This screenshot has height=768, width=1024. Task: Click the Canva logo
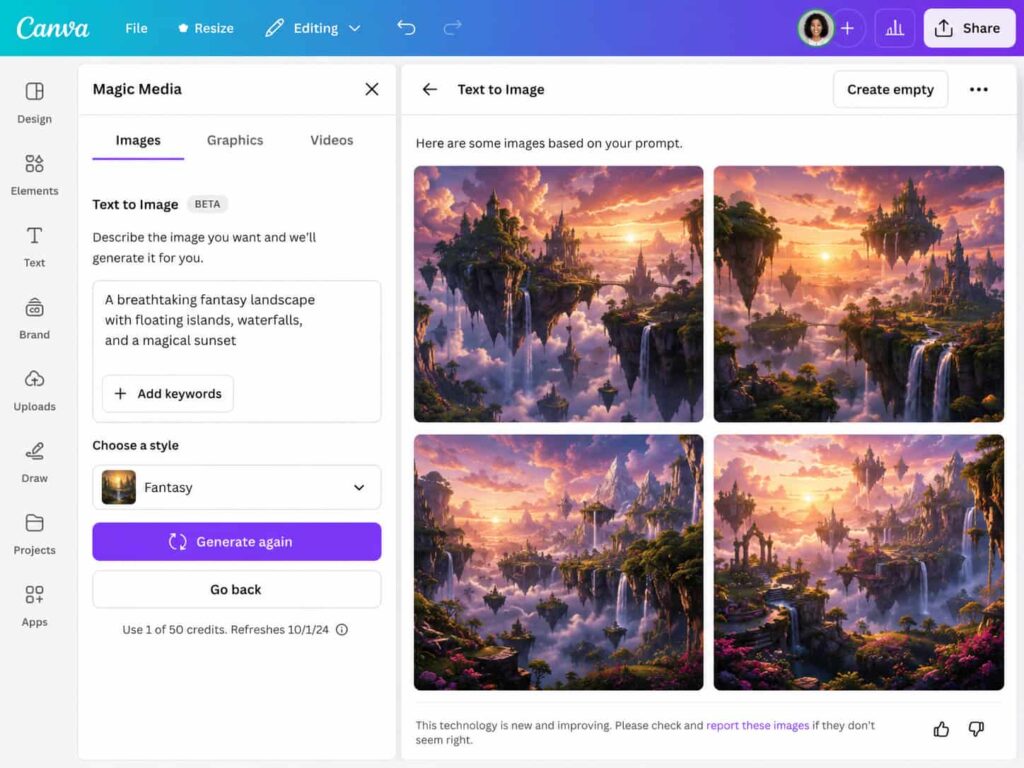(x=53, y=28)
